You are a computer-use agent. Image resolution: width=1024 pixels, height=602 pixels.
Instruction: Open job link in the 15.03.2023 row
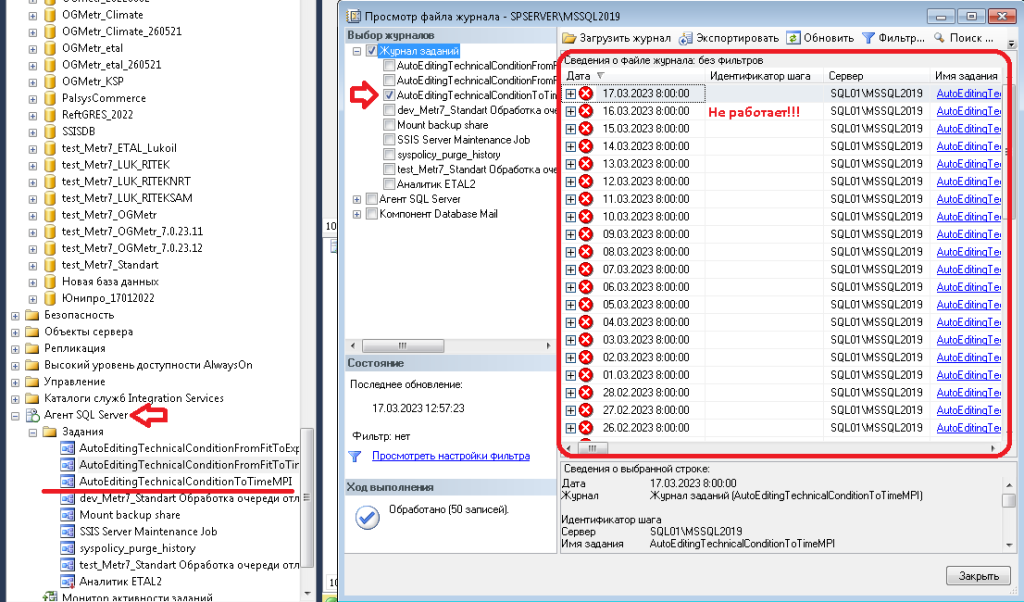(x=968, y=129)
